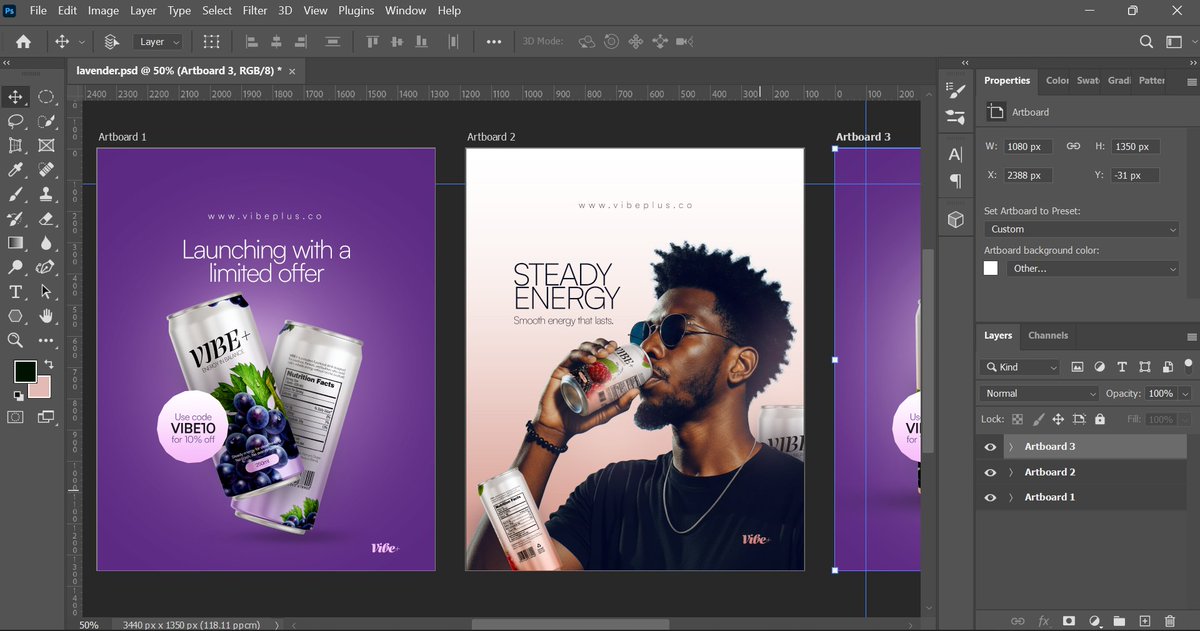The height and width of the screenshot is (631, 1200).
Task: Select the Hand tool
Action: point(46,316)
